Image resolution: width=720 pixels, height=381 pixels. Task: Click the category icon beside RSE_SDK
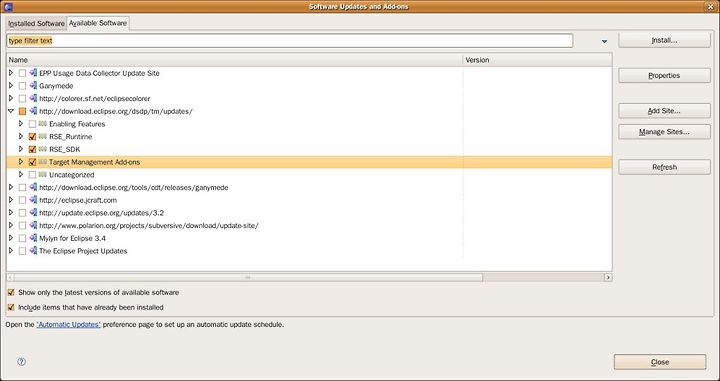43,149
